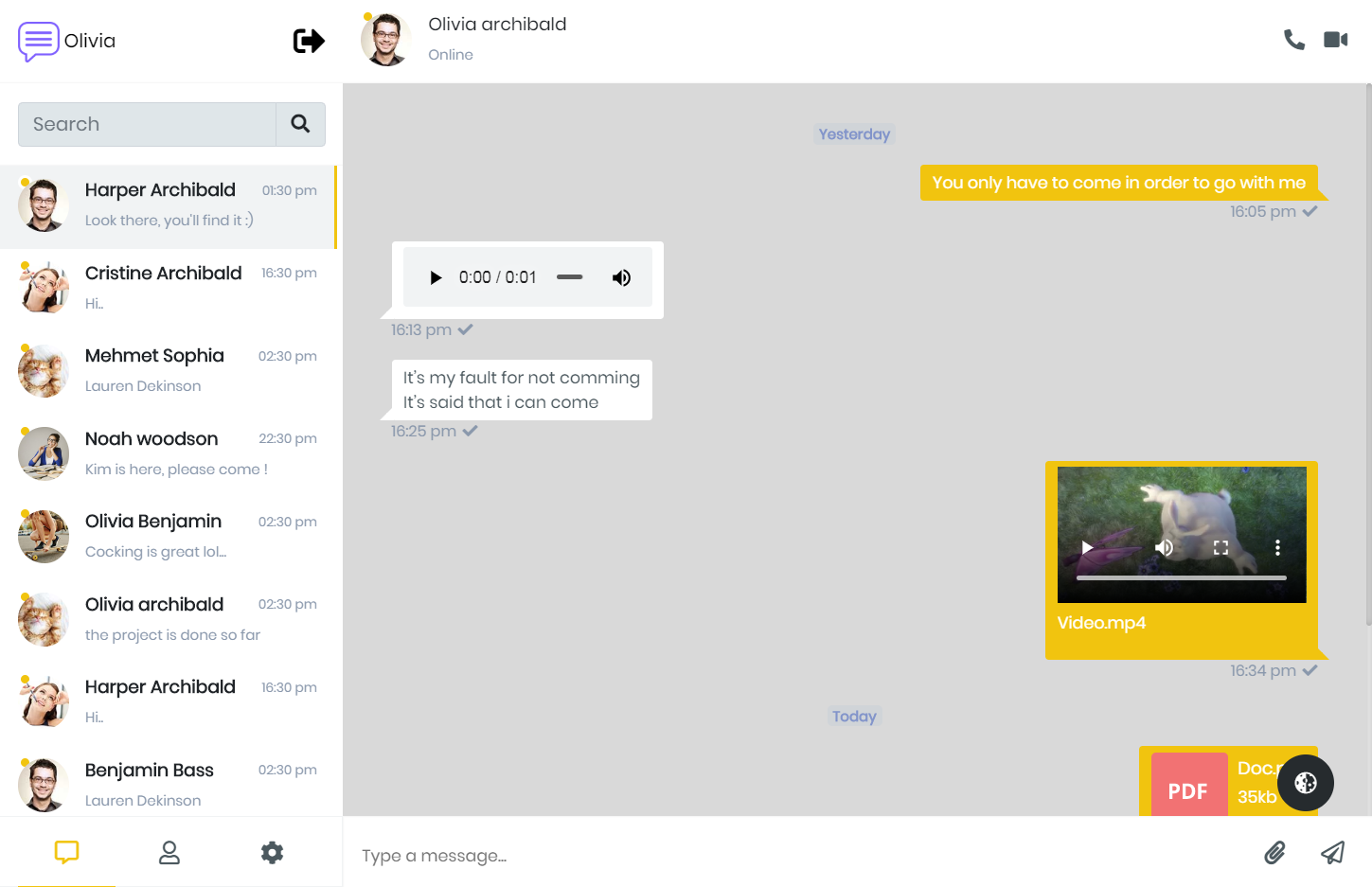Image resolution: width=1372 pixels, height=887 pixels.
Task: Send message with paper plane icon
Action: [1332, 853]
